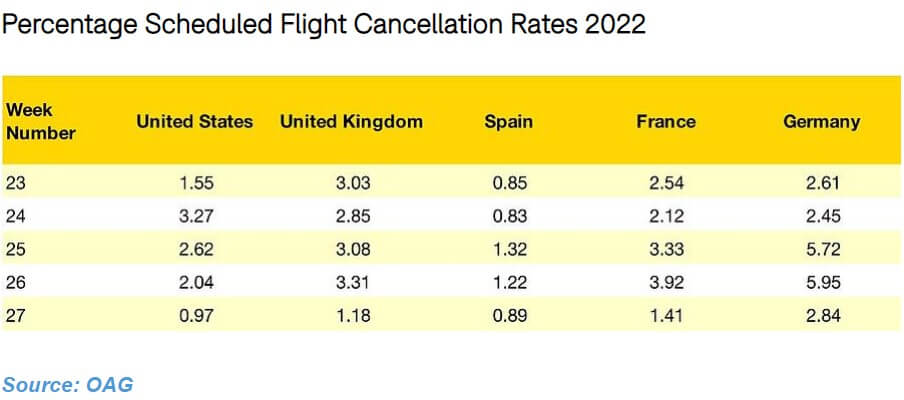This screenshot has height=400, width=904.
Task: Select week 23 row label
Action: (16, 183)
